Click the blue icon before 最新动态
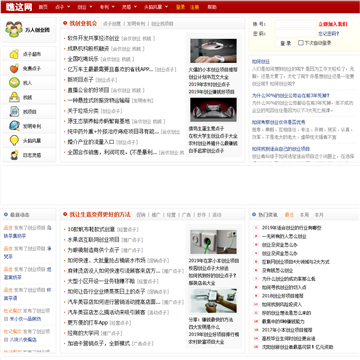Image resolution: width=360 pixels, height=360 pixels. [x=6, y=215]
